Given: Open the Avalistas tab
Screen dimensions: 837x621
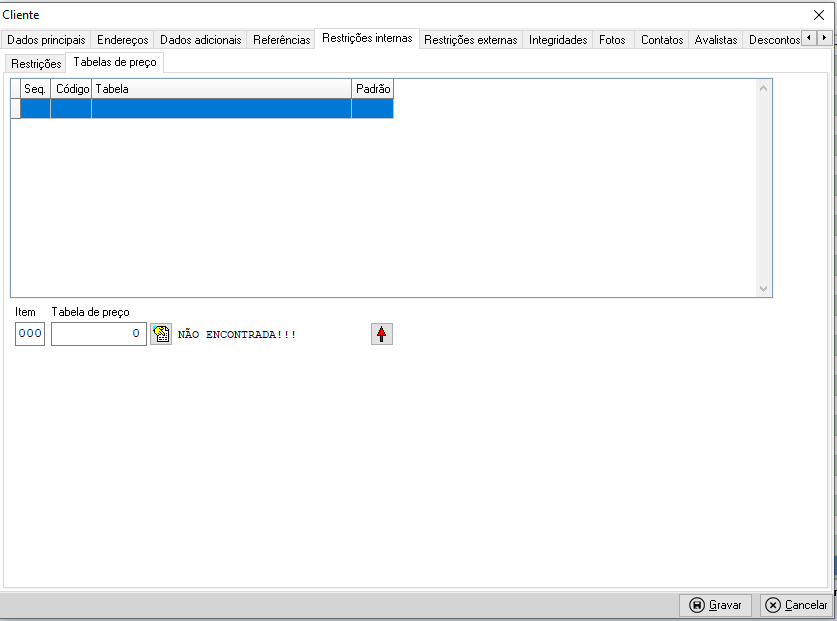Looking at the screenshot, I should tap(716, 40).
